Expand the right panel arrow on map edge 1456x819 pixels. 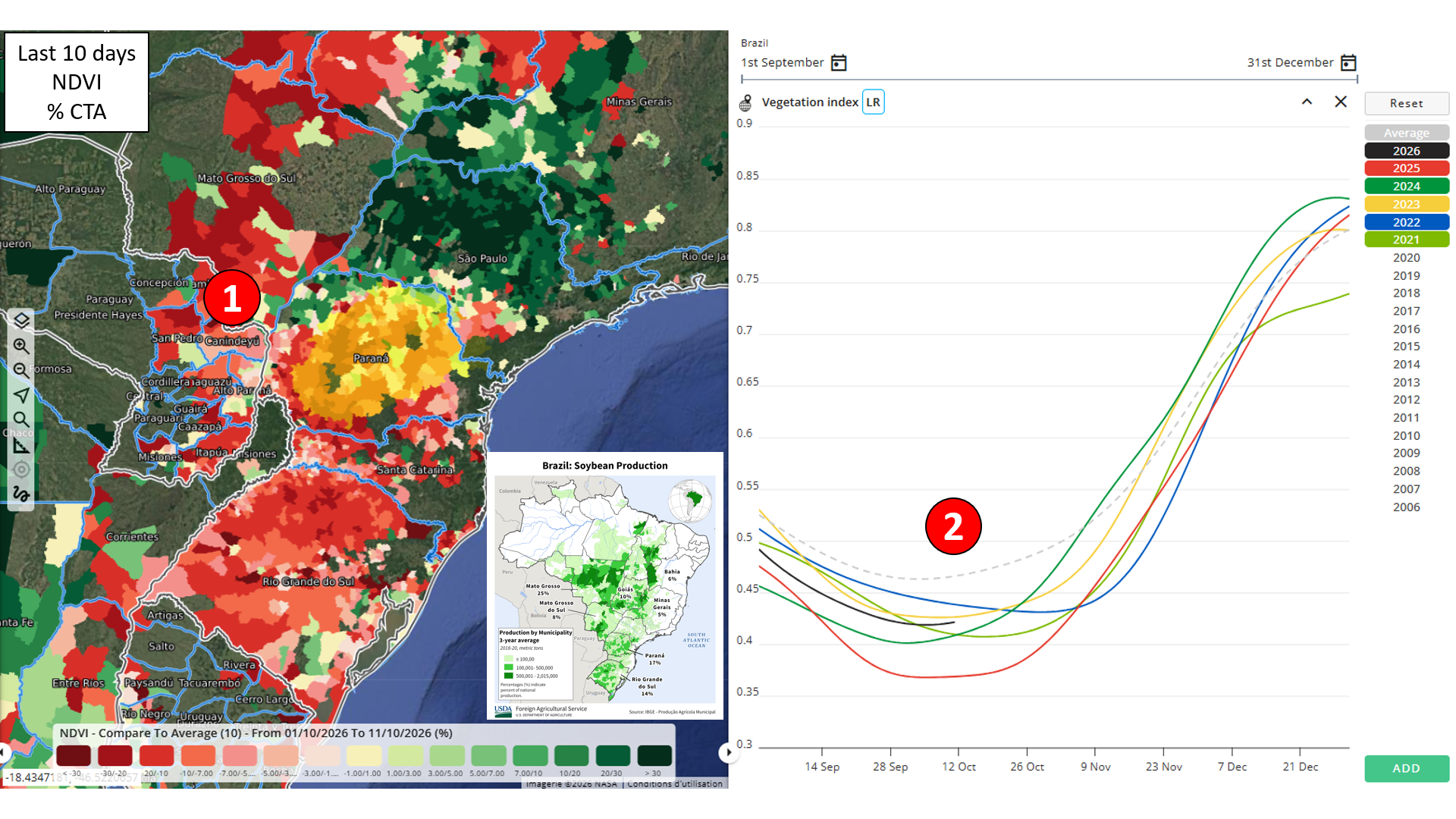pyautogui.click(x=728, y=752)
